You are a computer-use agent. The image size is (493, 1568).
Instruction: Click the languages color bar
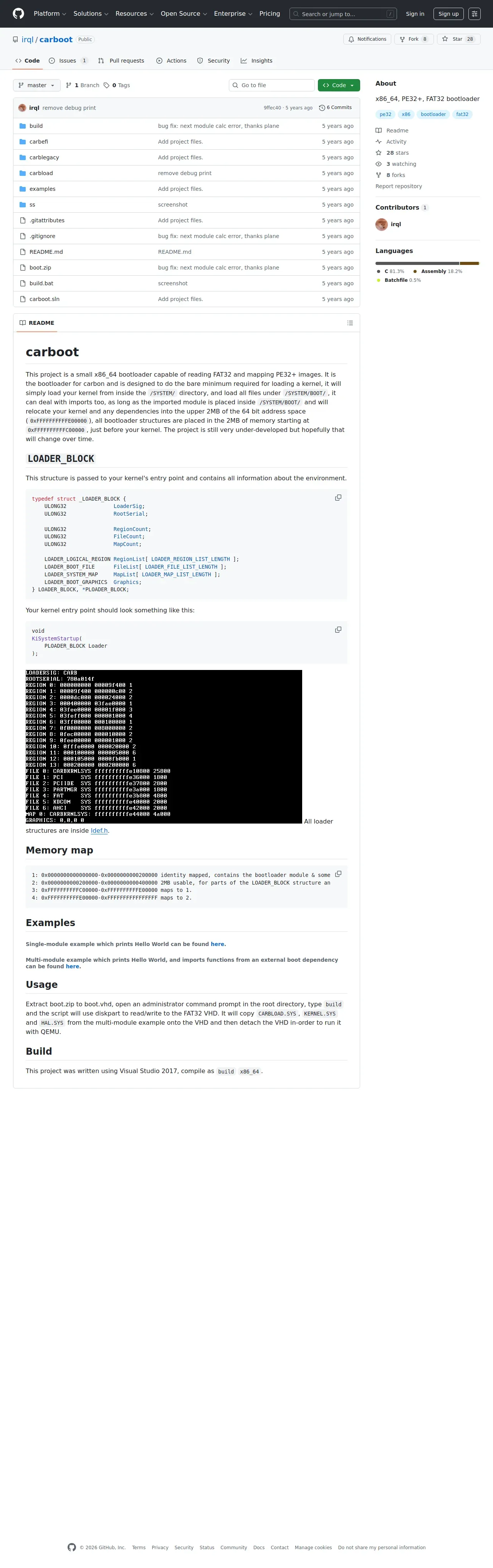click(x=427, y=263)
